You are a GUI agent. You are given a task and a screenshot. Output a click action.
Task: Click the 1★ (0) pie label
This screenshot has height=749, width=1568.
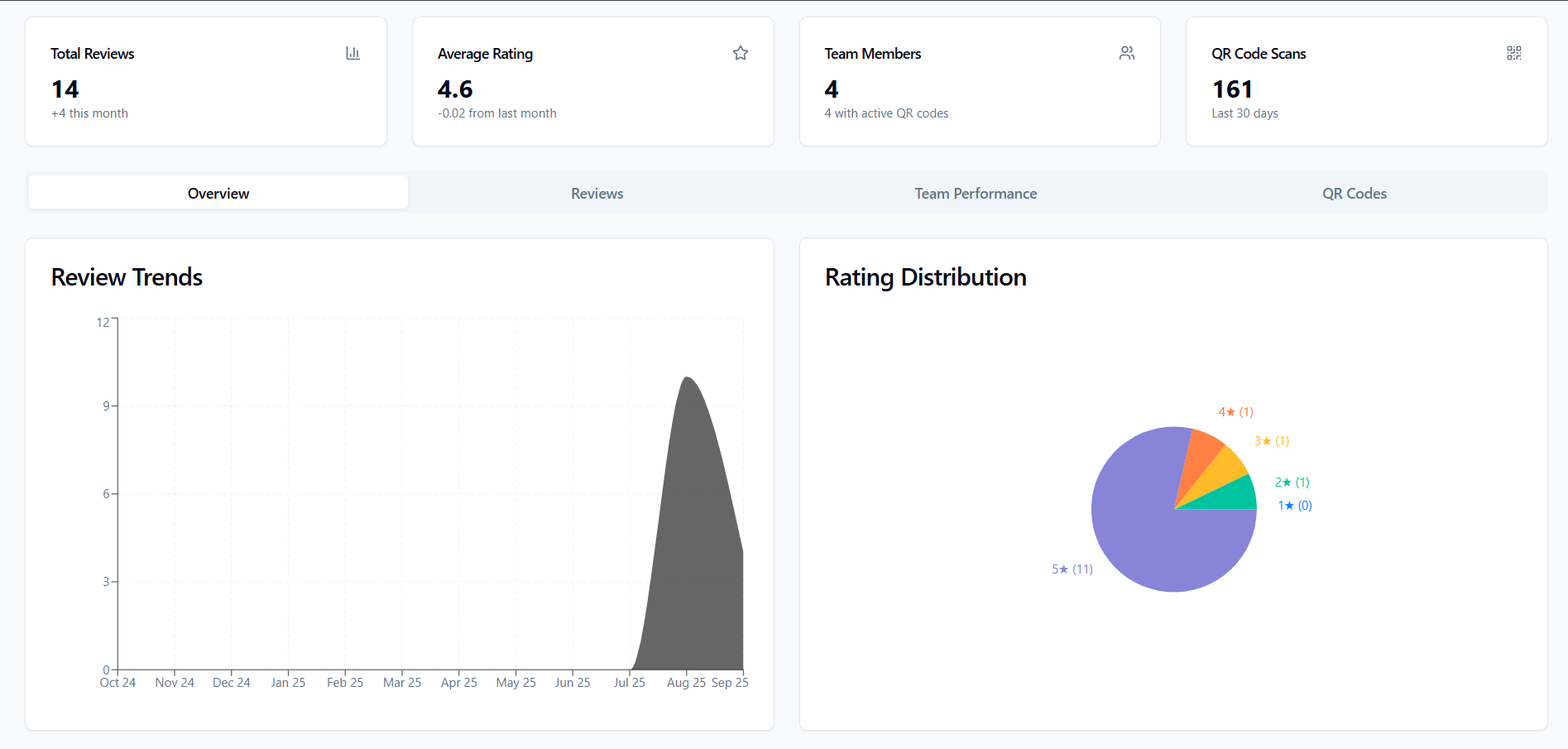click(x=1294, y=505)
